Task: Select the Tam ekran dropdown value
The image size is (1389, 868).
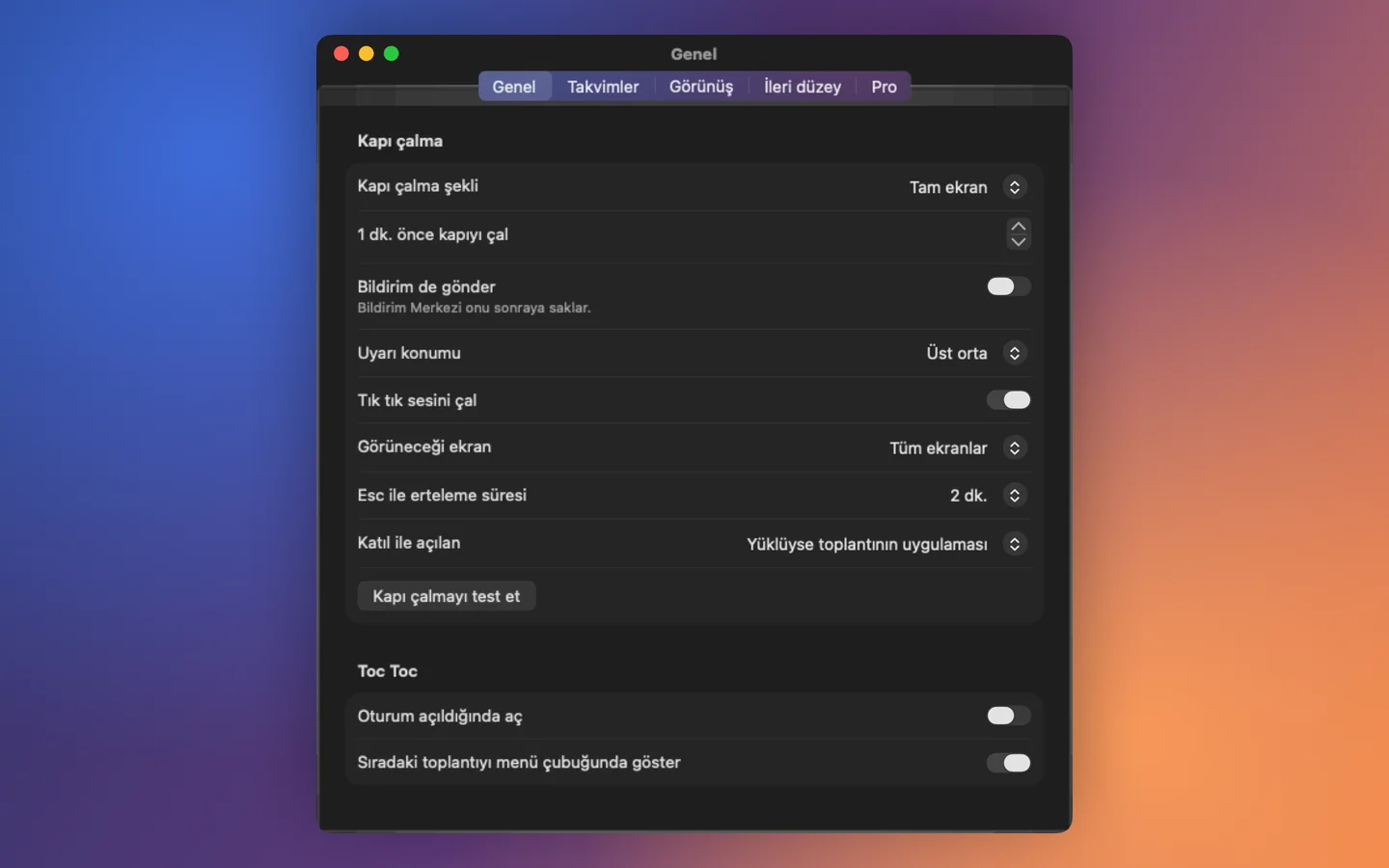Action: [948, 187]
